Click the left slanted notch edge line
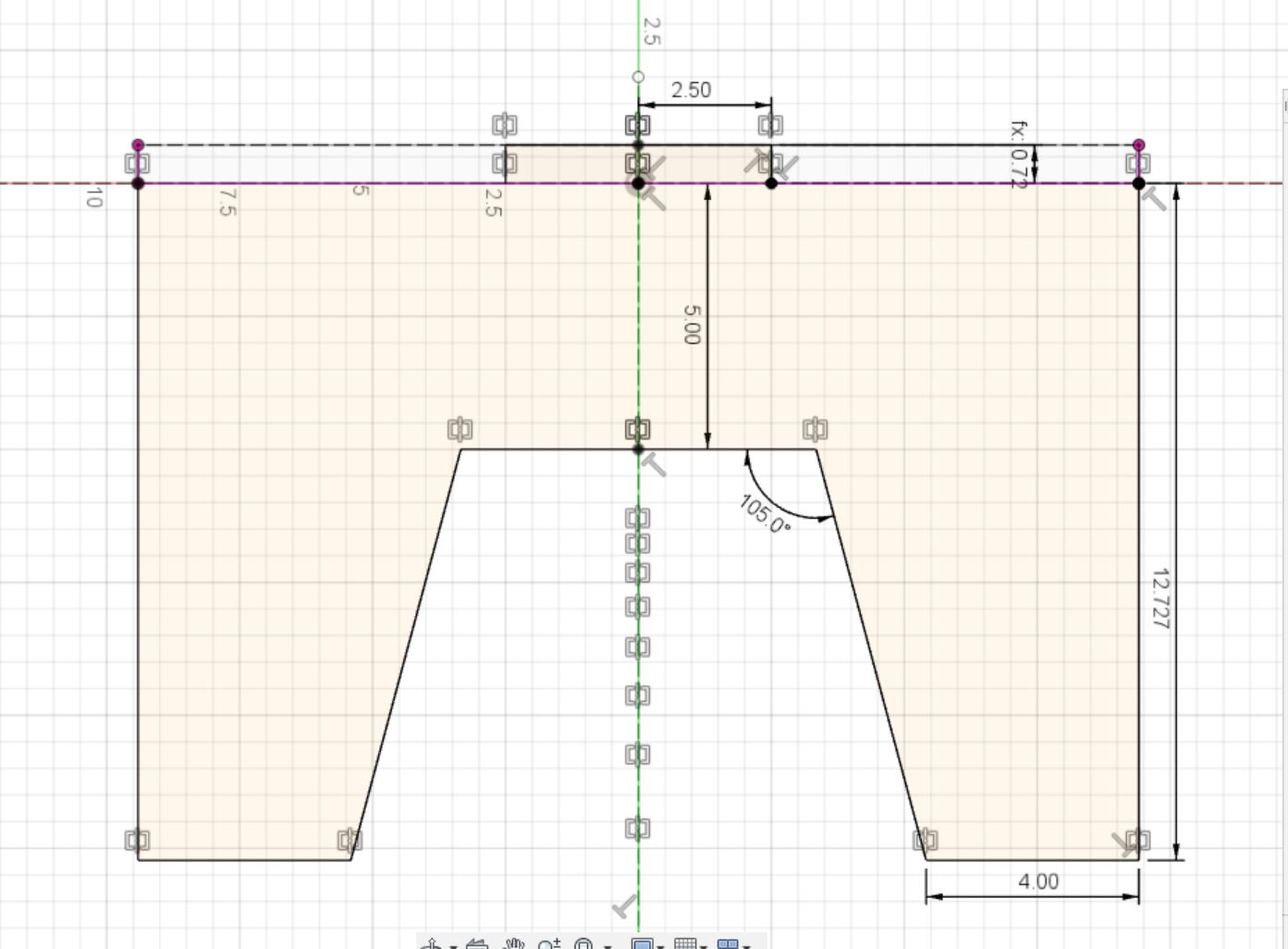Viewport: 1288px width, 949px height. pos(406,654)
